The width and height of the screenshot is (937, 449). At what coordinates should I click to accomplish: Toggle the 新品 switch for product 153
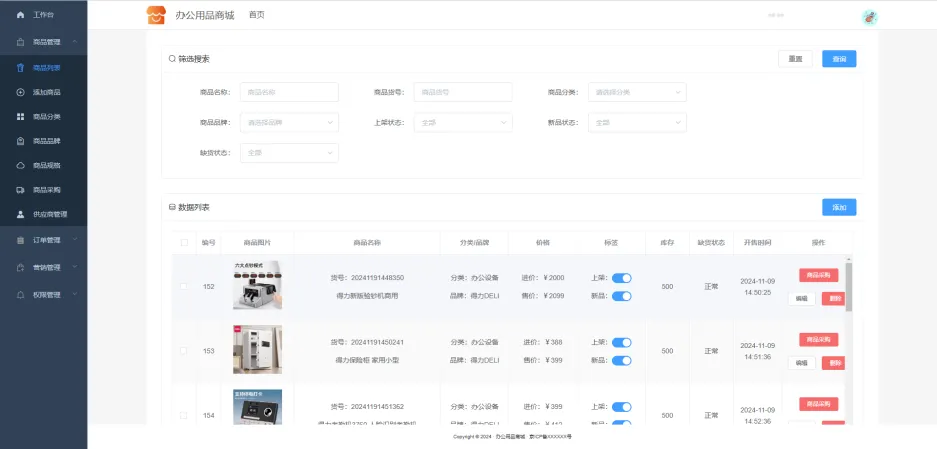[621, 359]
